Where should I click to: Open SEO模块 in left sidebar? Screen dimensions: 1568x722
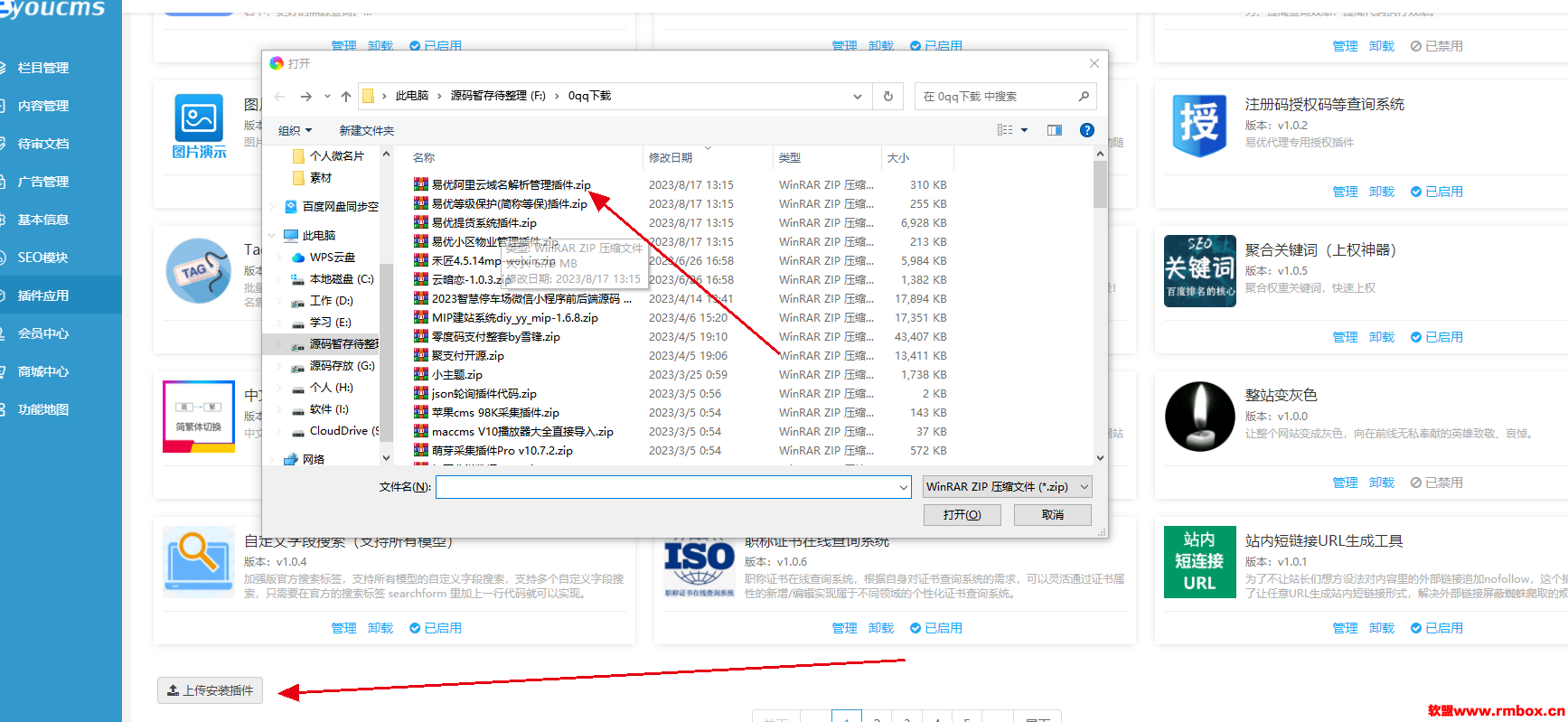click(x=42, y=258)
